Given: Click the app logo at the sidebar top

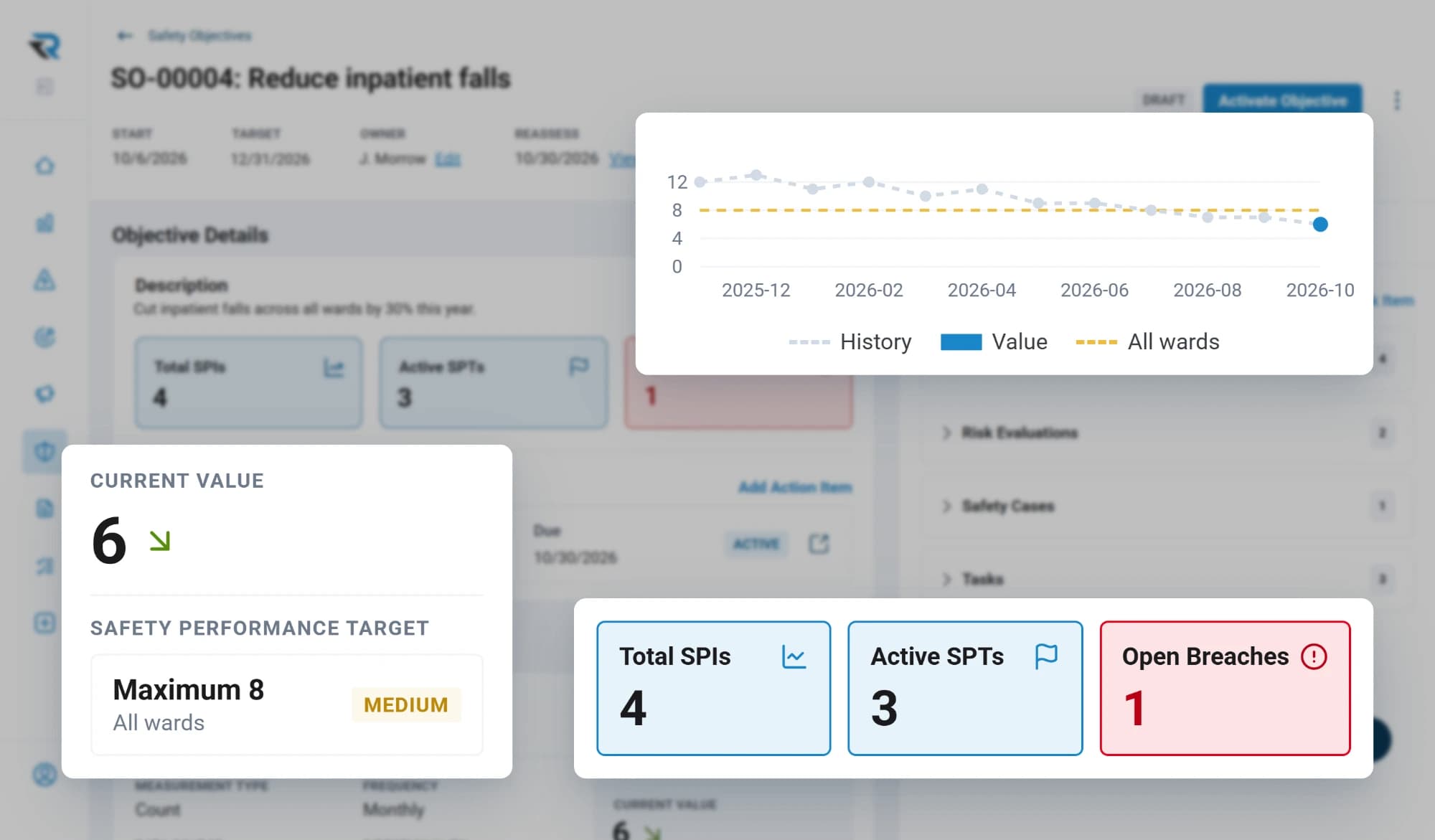Looking at the screenshot, I should tap(44, 46).
